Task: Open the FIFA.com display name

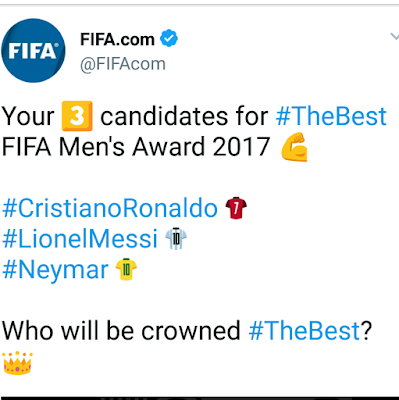Action: 117,40
